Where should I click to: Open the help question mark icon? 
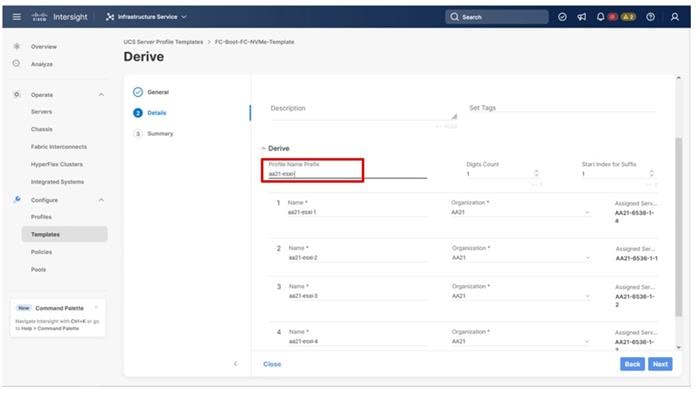pyautogui.click(x=650, y=17)
